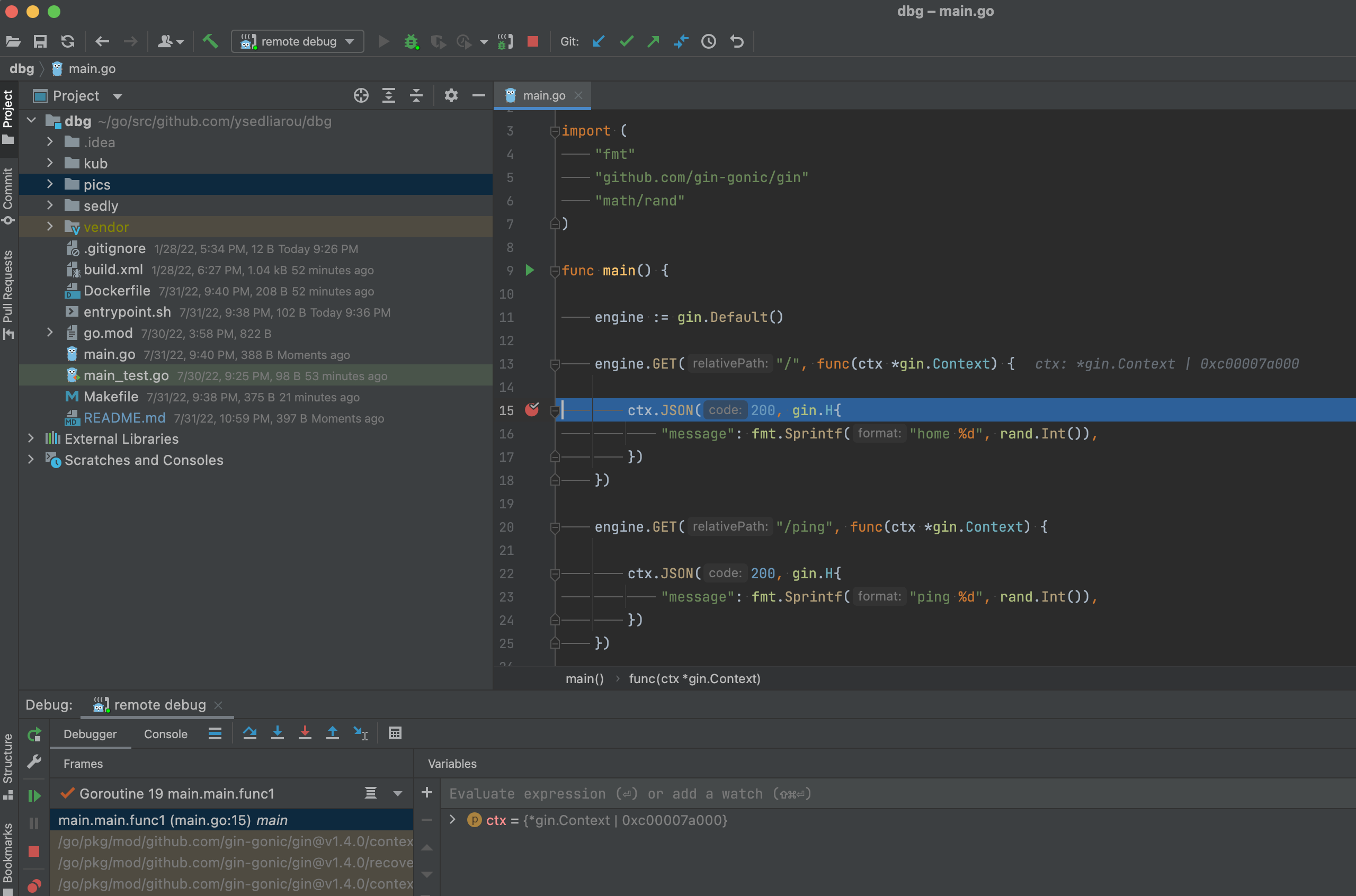Open Git history clock icon
Image resolution: width=1356 pixels, height=896 pixels.
coord(709,41)
